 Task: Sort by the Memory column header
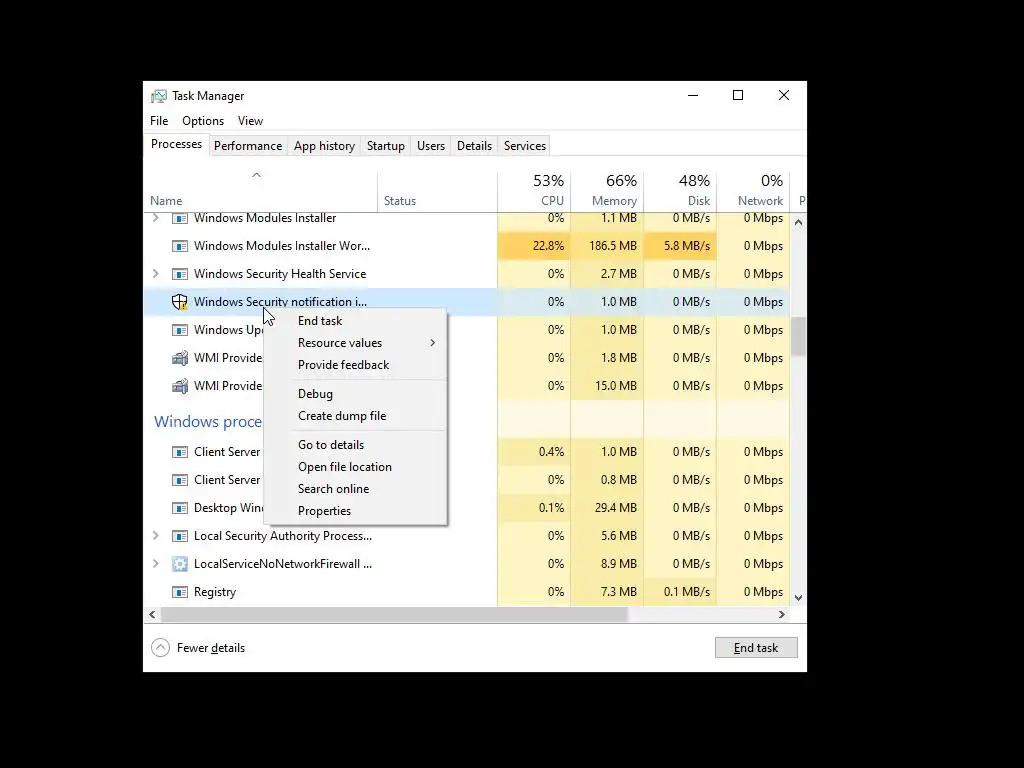(x=607, y=191)
